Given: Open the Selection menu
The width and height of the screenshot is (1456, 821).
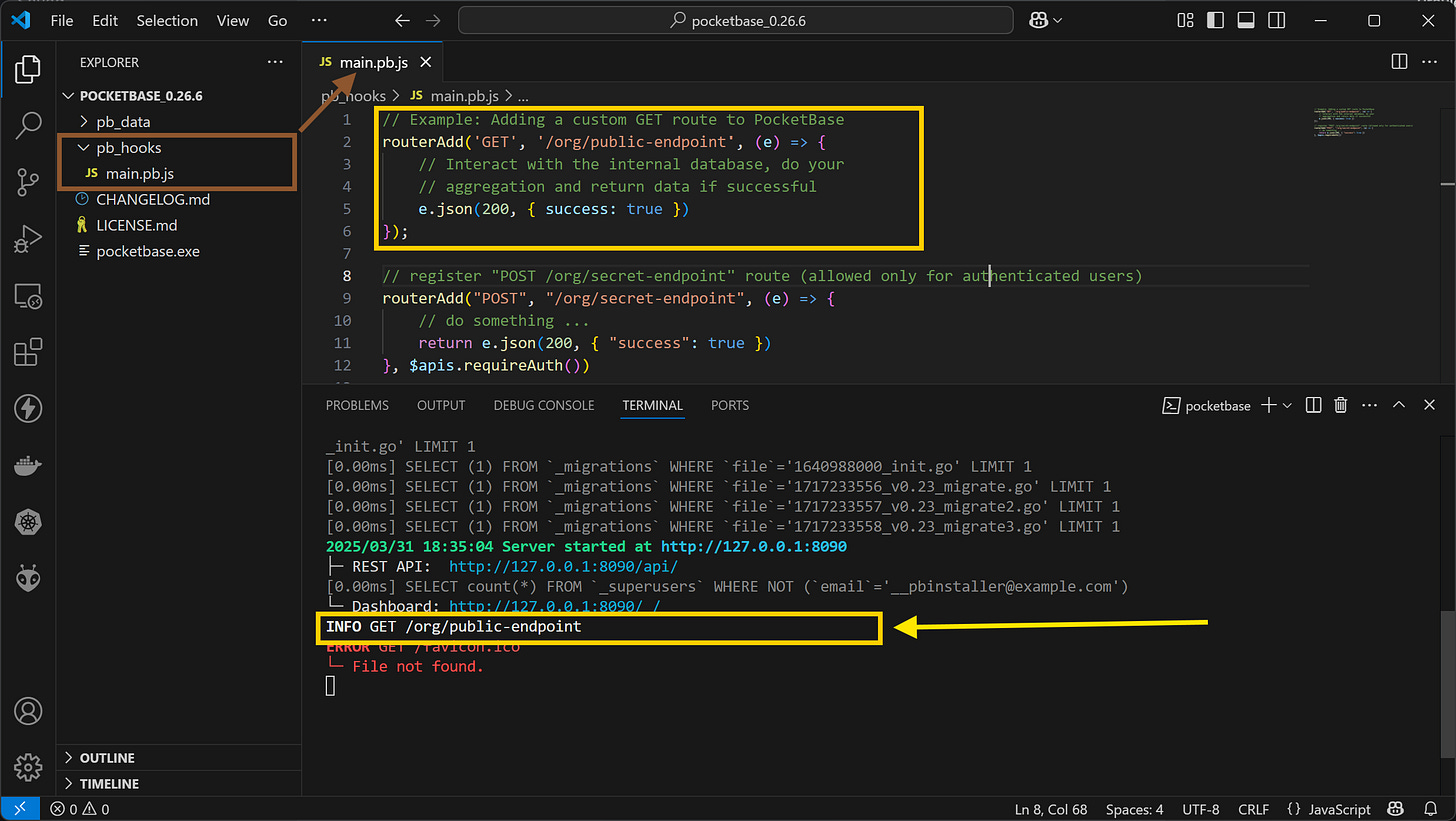Looking at the screenshot, I should point(167,20).
